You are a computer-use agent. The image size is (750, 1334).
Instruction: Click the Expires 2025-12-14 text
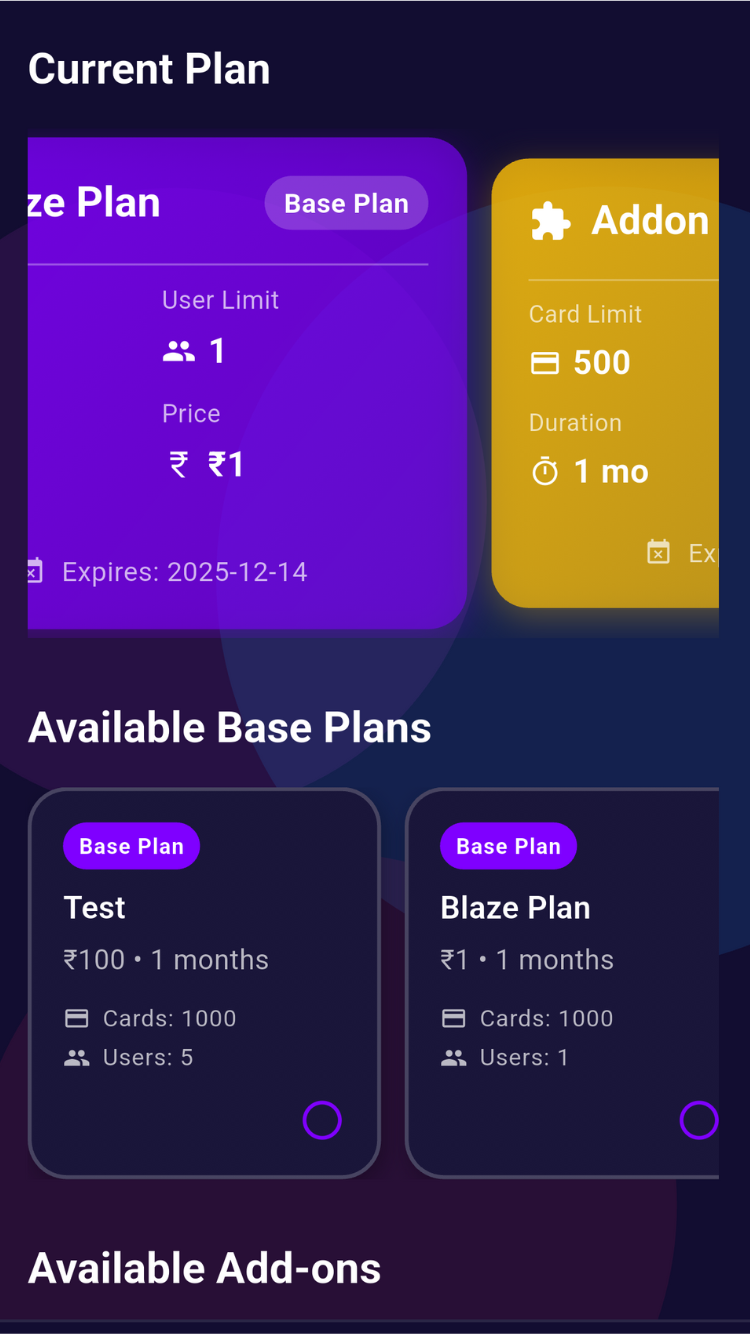pos(185,572)
